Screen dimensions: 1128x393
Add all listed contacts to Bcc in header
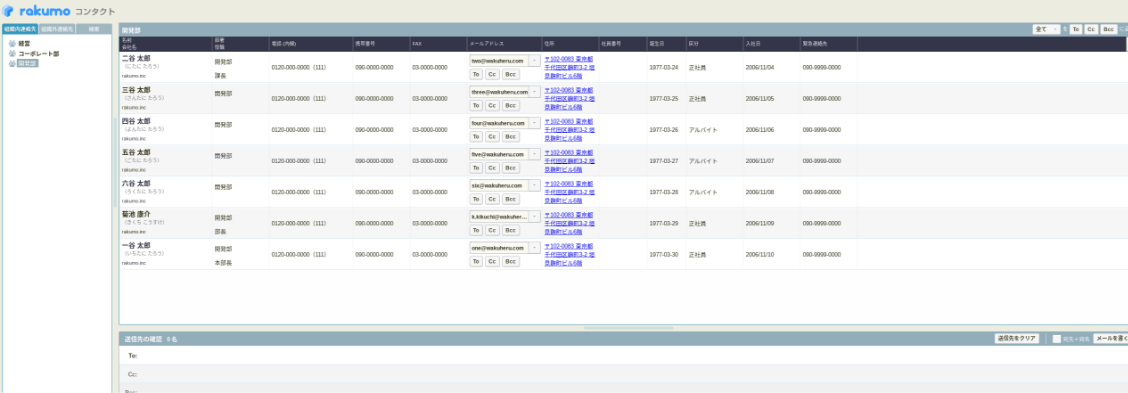pyautogui.click(x=1109, y=30)
